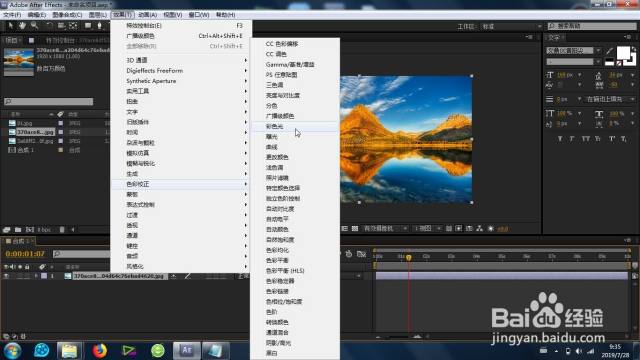Open the Firefox taskbar icon
The image size is (640, 360).
(x=99, y=351)
